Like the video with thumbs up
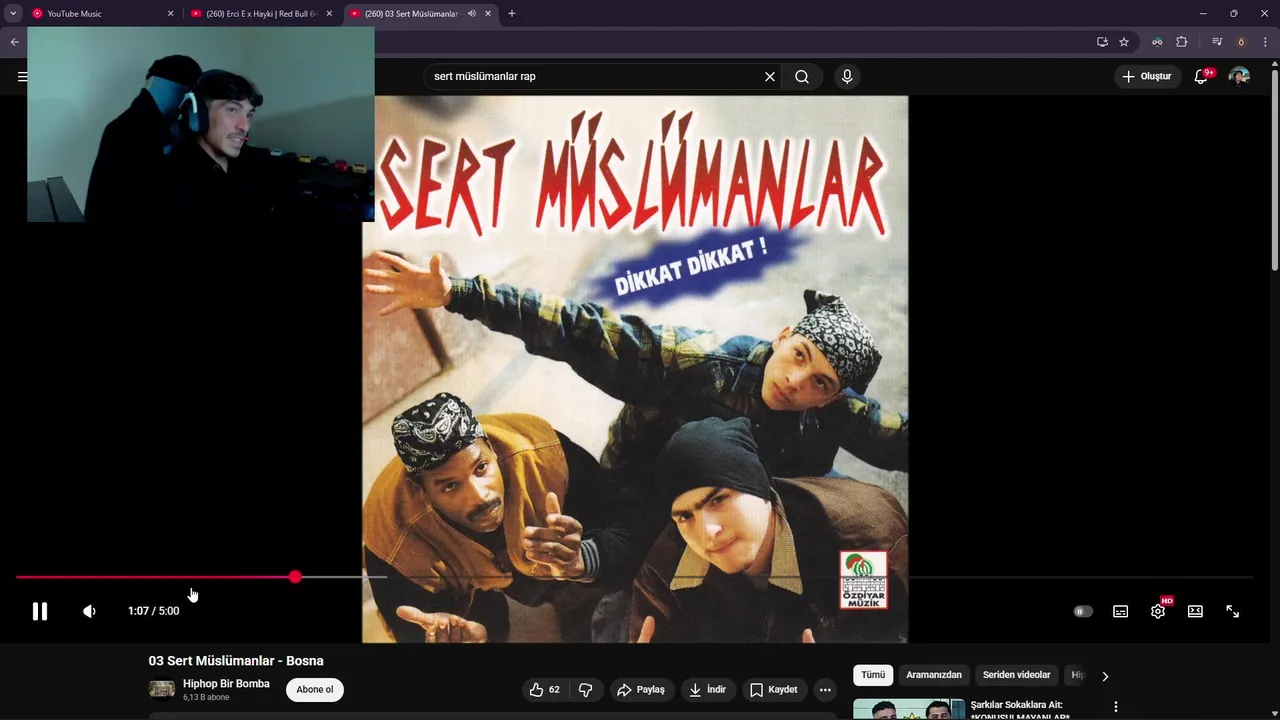The image size is (1280, 720). (545, 689)
